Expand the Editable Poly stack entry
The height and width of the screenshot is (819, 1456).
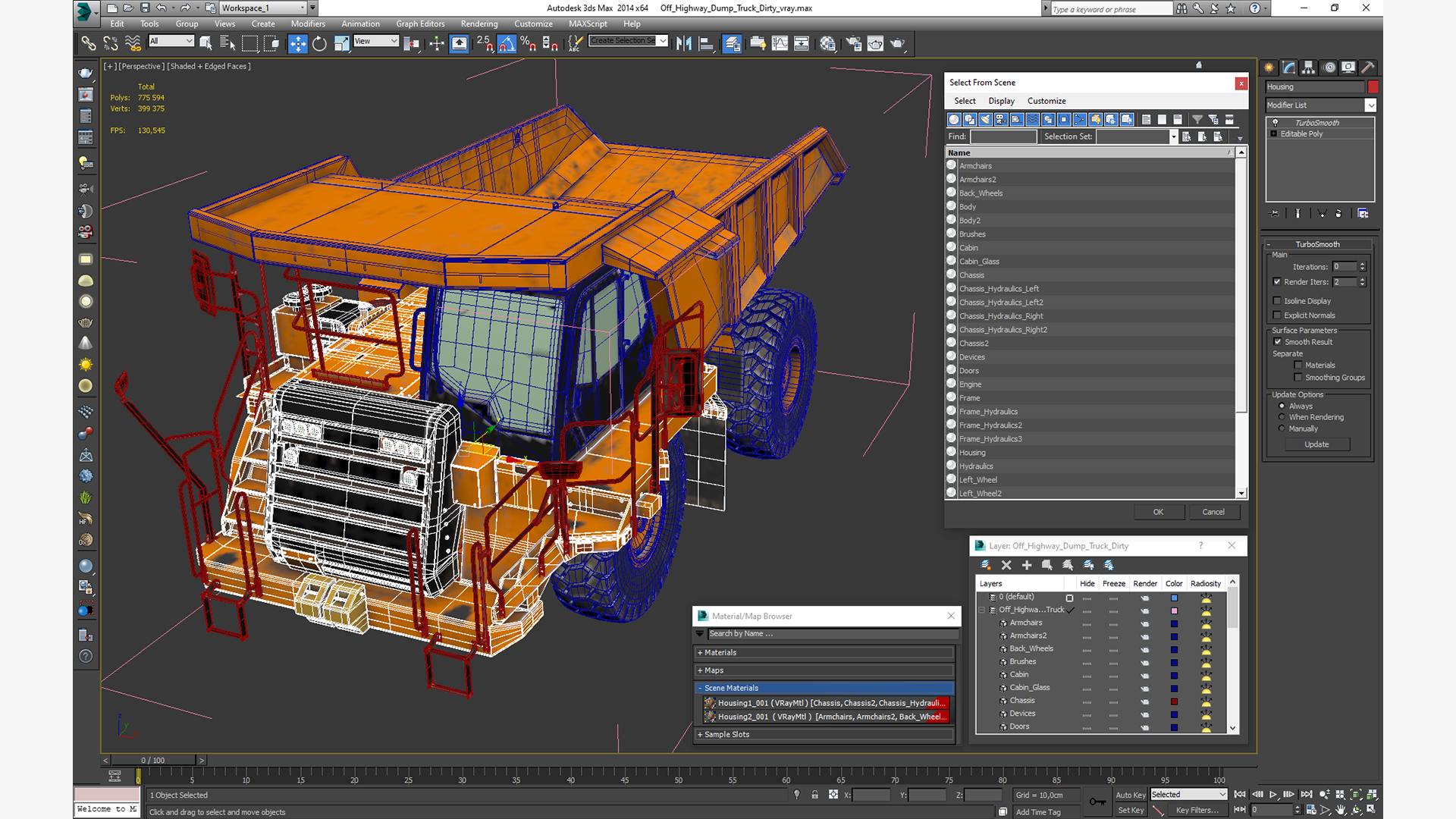1274,134
